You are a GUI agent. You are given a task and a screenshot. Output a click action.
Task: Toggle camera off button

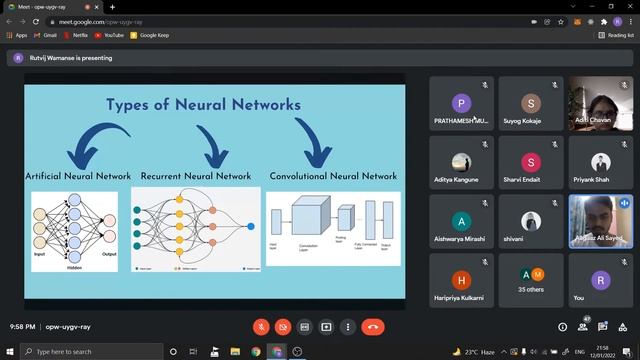point(283,327)
